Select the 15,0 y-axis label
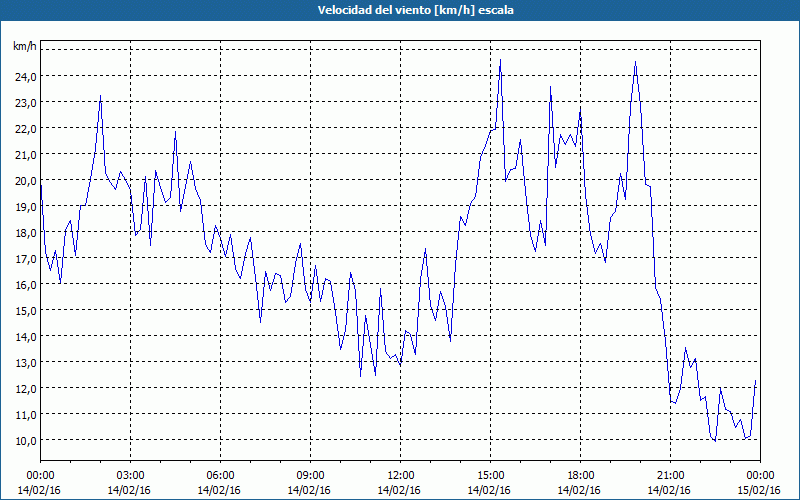This screenshot has width=800, height=500. coord(26,311)
